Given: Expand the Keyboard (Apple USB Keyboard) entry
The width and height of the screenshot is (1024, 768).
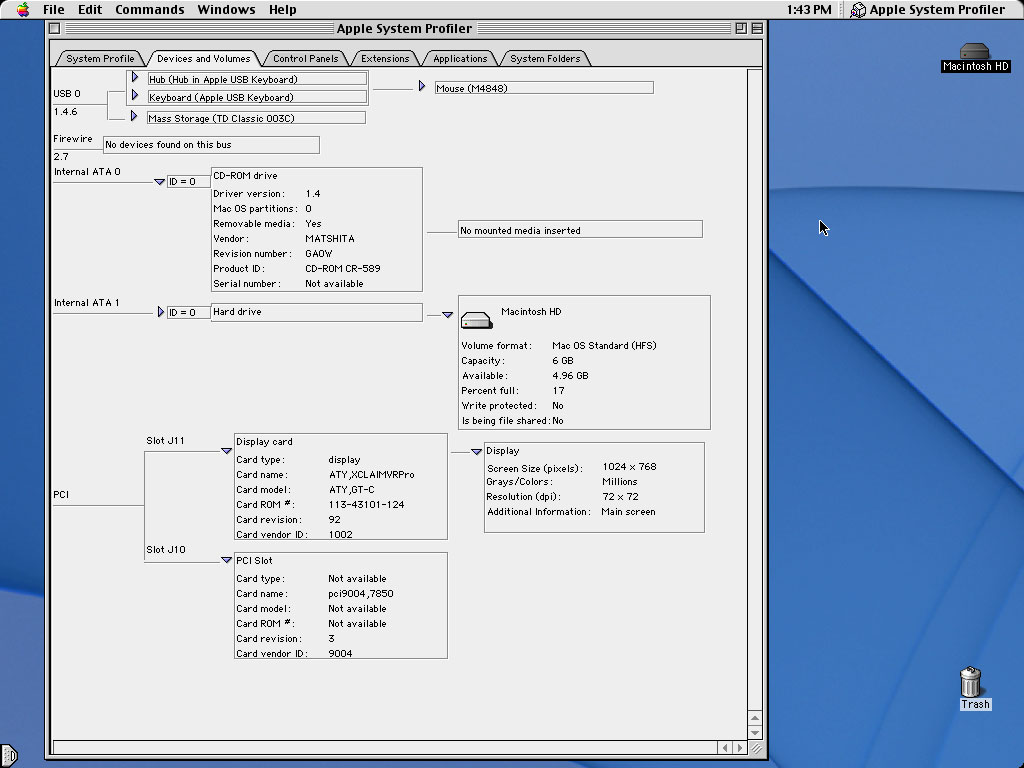Looking at the screenshot, I should [135, 95].
